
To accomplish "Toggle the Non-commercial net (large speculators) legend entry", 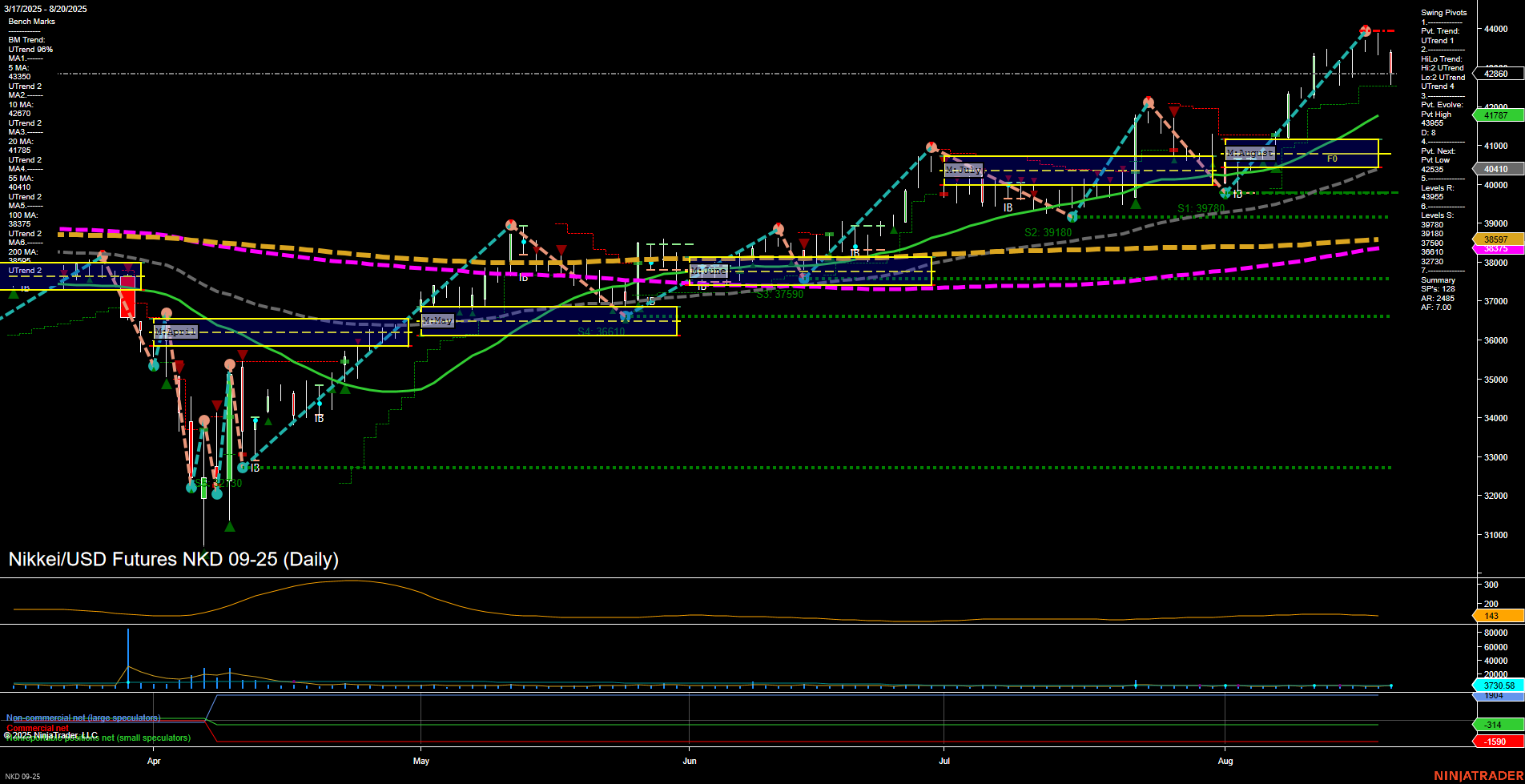I will (x=82, y=718).
